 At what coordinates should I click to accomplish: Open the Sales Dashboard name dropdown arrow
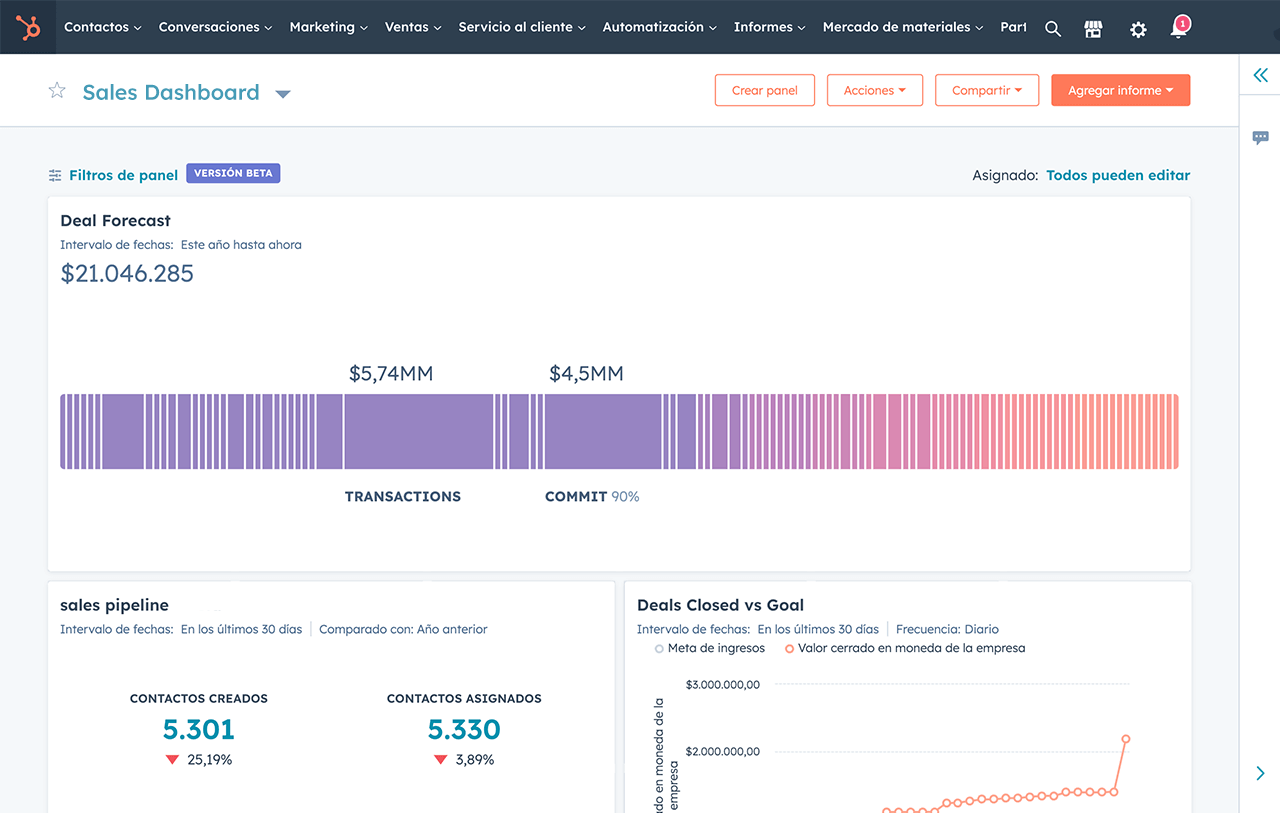283,94
